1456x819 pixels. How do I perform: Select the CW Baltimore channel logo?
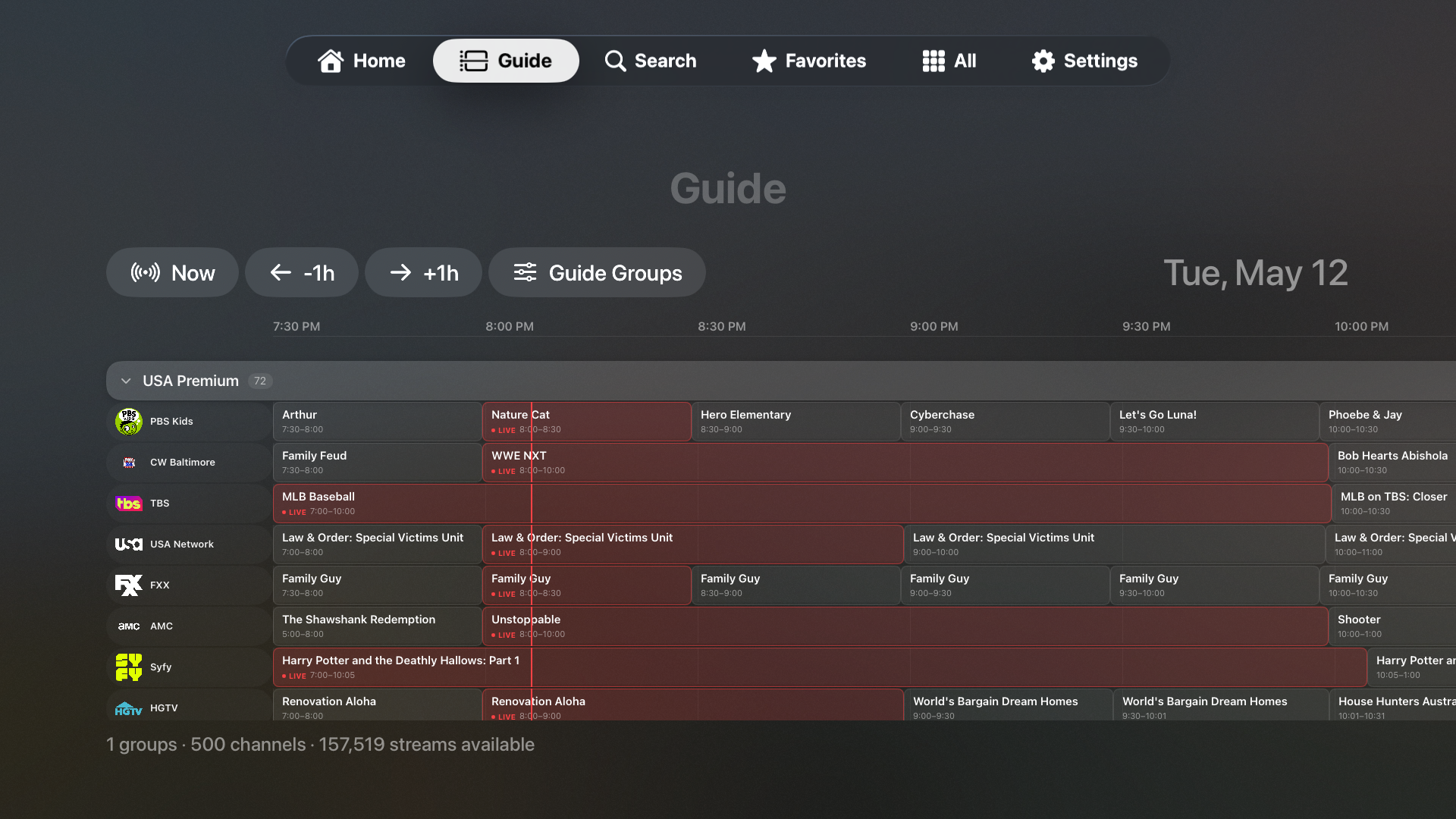[x=129, y=463]
